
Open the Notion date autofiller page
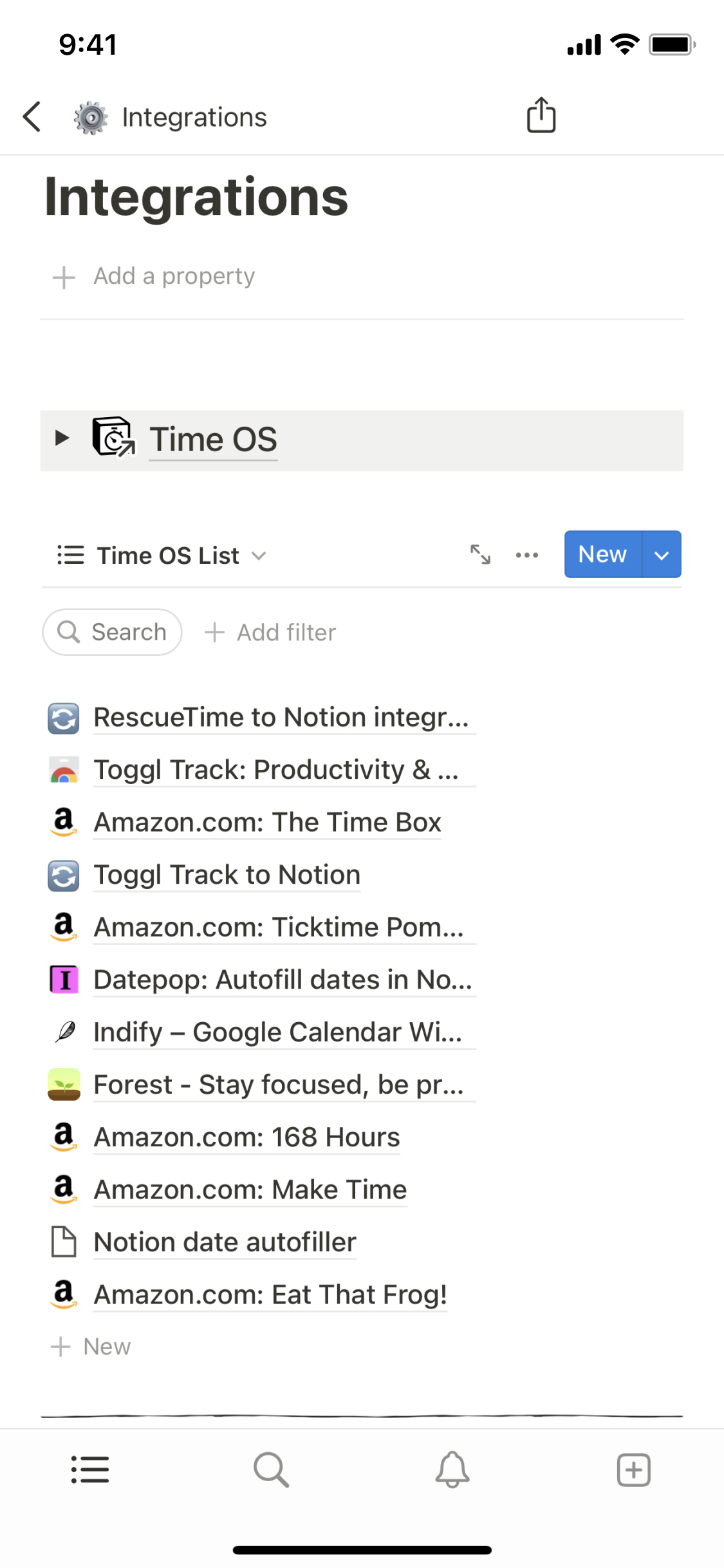tap(225, 1242)
